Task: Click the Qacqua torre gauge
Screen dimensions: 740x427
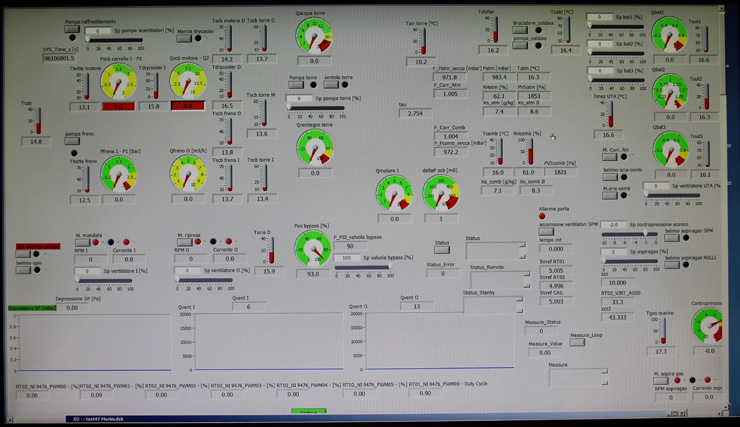Action: click(314, 36)
